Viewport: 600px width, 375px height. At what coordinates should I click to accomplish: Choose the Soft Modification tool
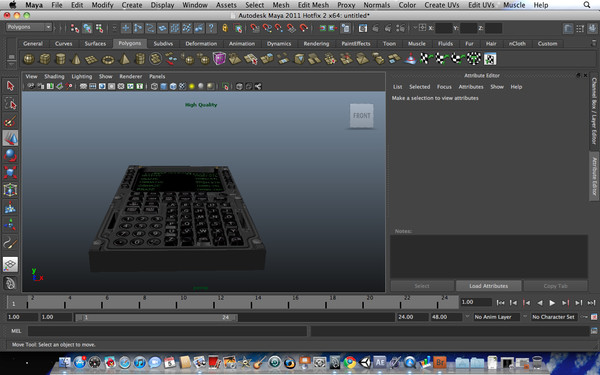tap(10, 207)
